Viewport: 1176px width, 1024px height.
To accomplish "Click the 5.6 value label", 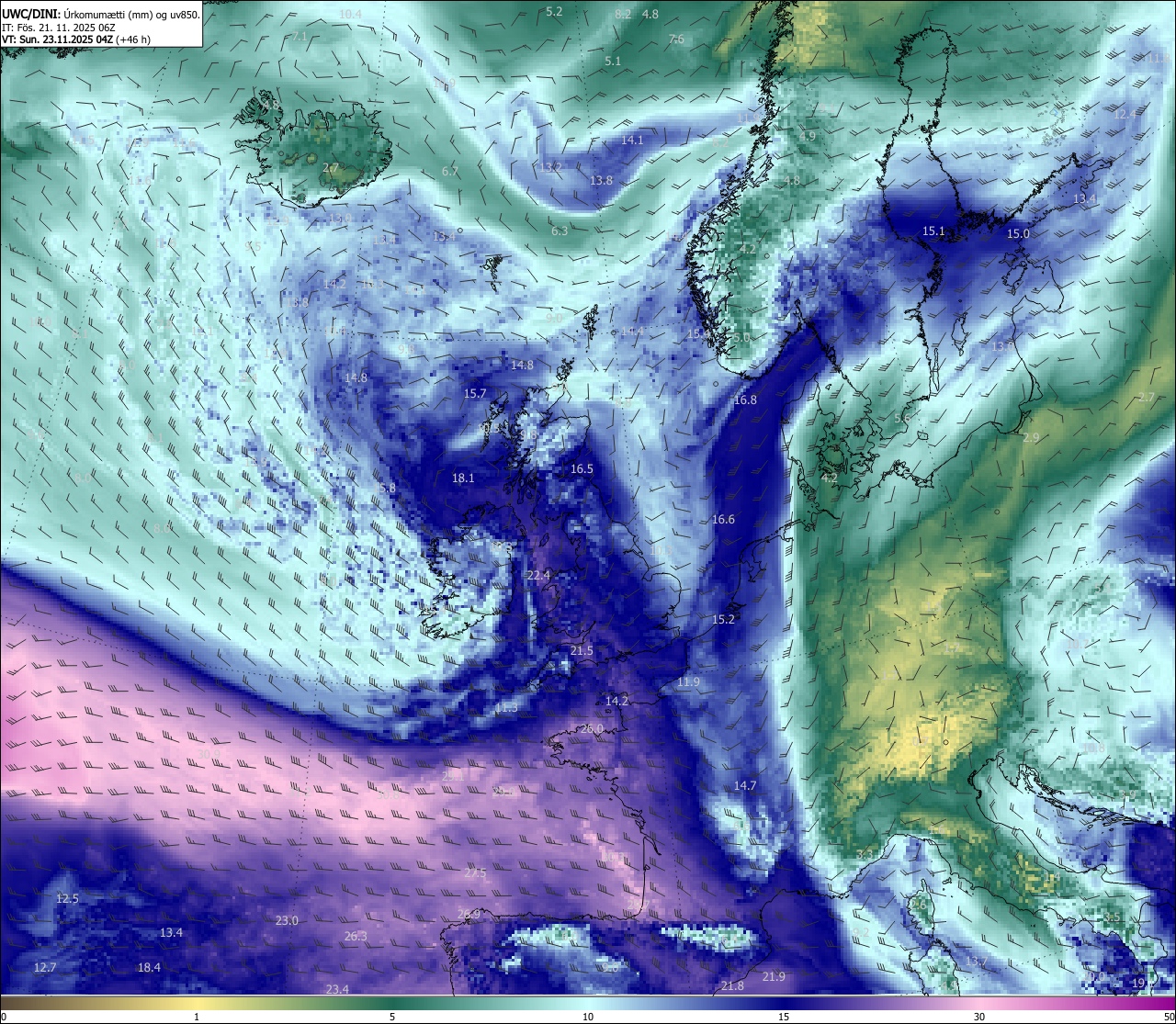I will [902, 418].
